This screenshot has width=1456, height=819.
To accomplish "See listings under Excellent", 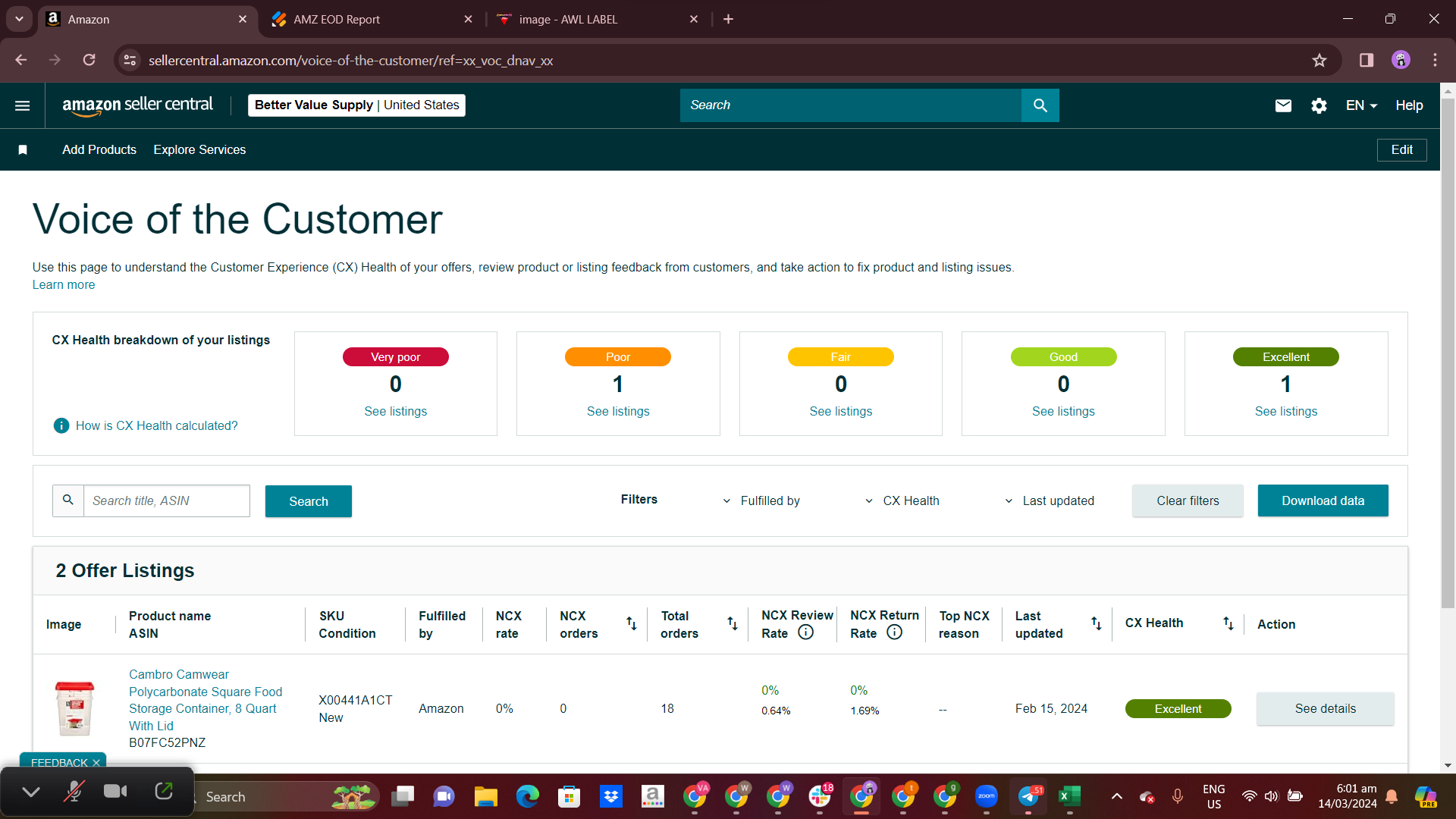I will 1286,412.
